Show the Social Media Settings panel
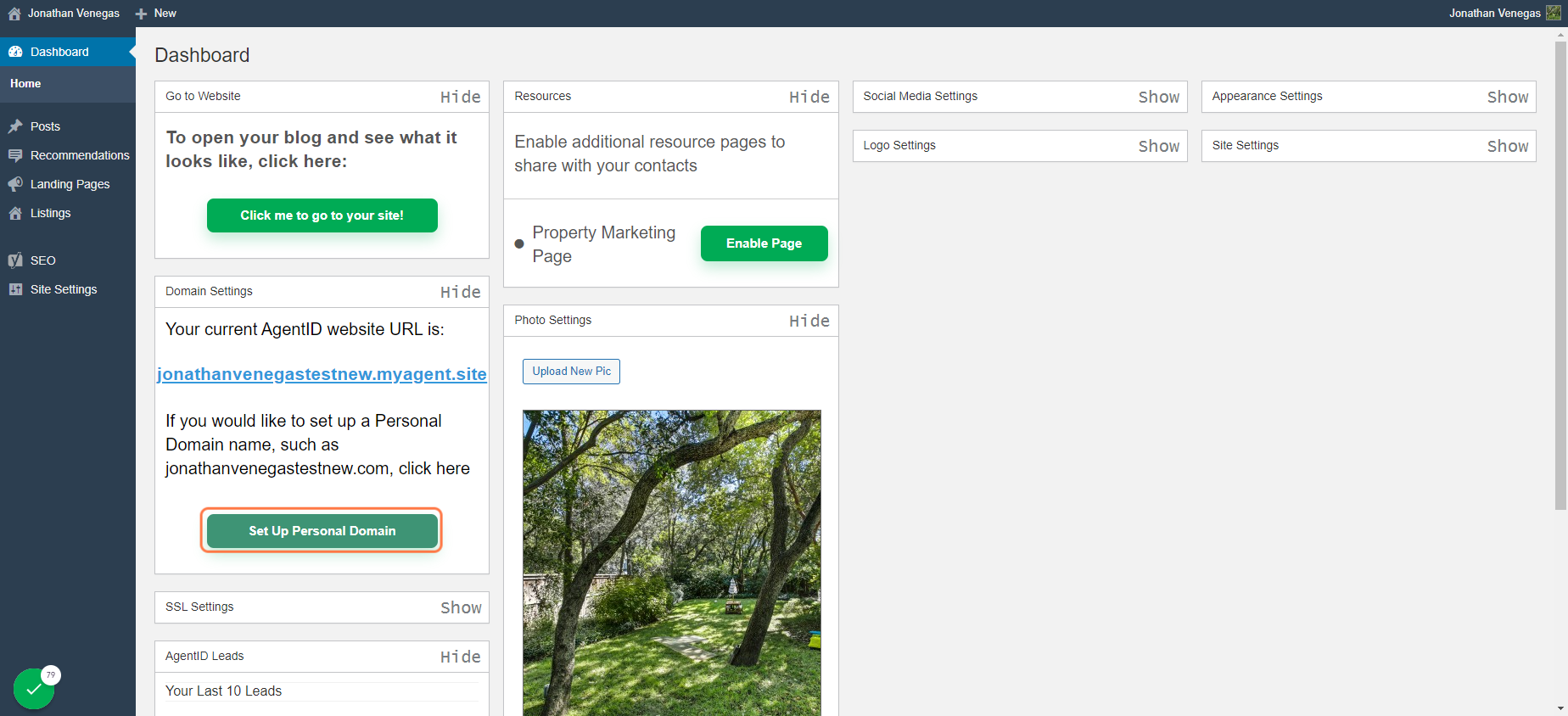1568x716 pixels. 1159,97
